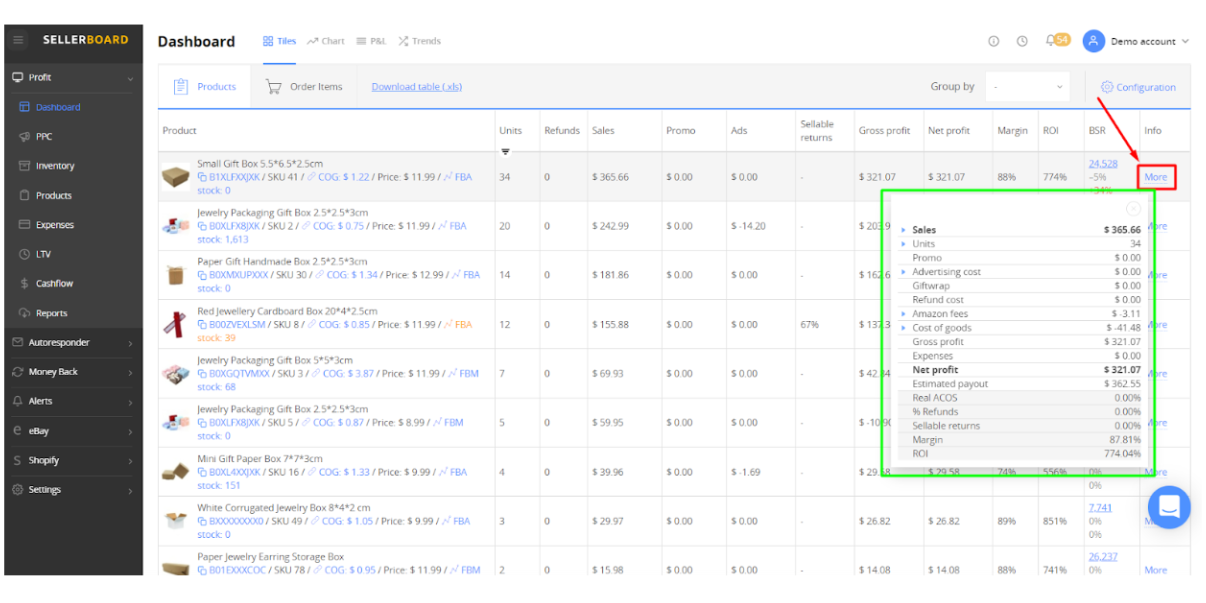Switch to the Trends tab
The height and width of the screenshot is (603, 1206).
pos(419,41)
